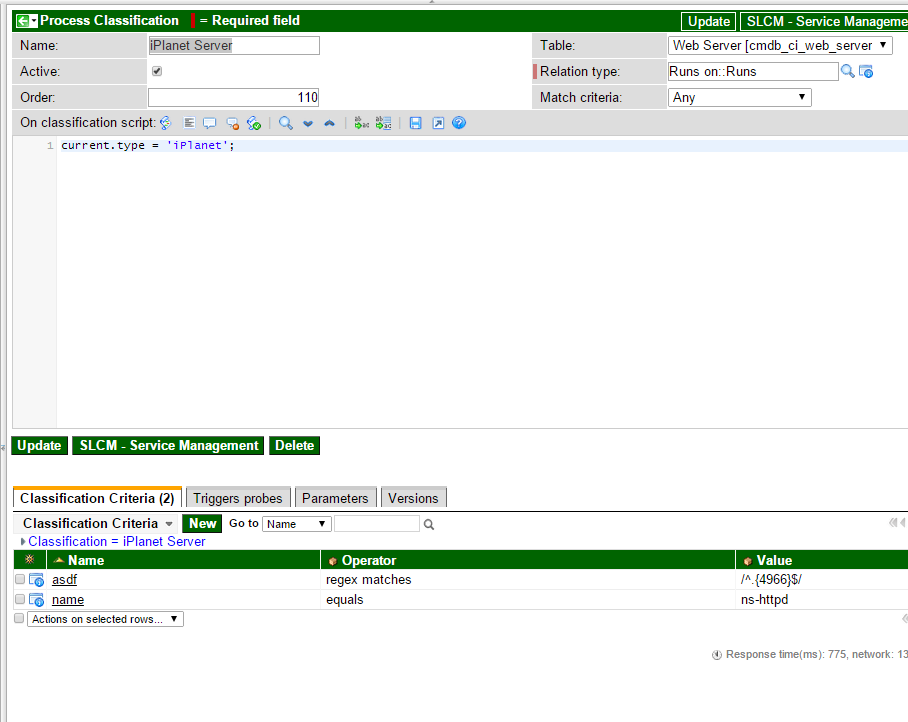Viewport: 908px width, 722px height.
Task: Select the name row checkbox
Action: [20, 599]
